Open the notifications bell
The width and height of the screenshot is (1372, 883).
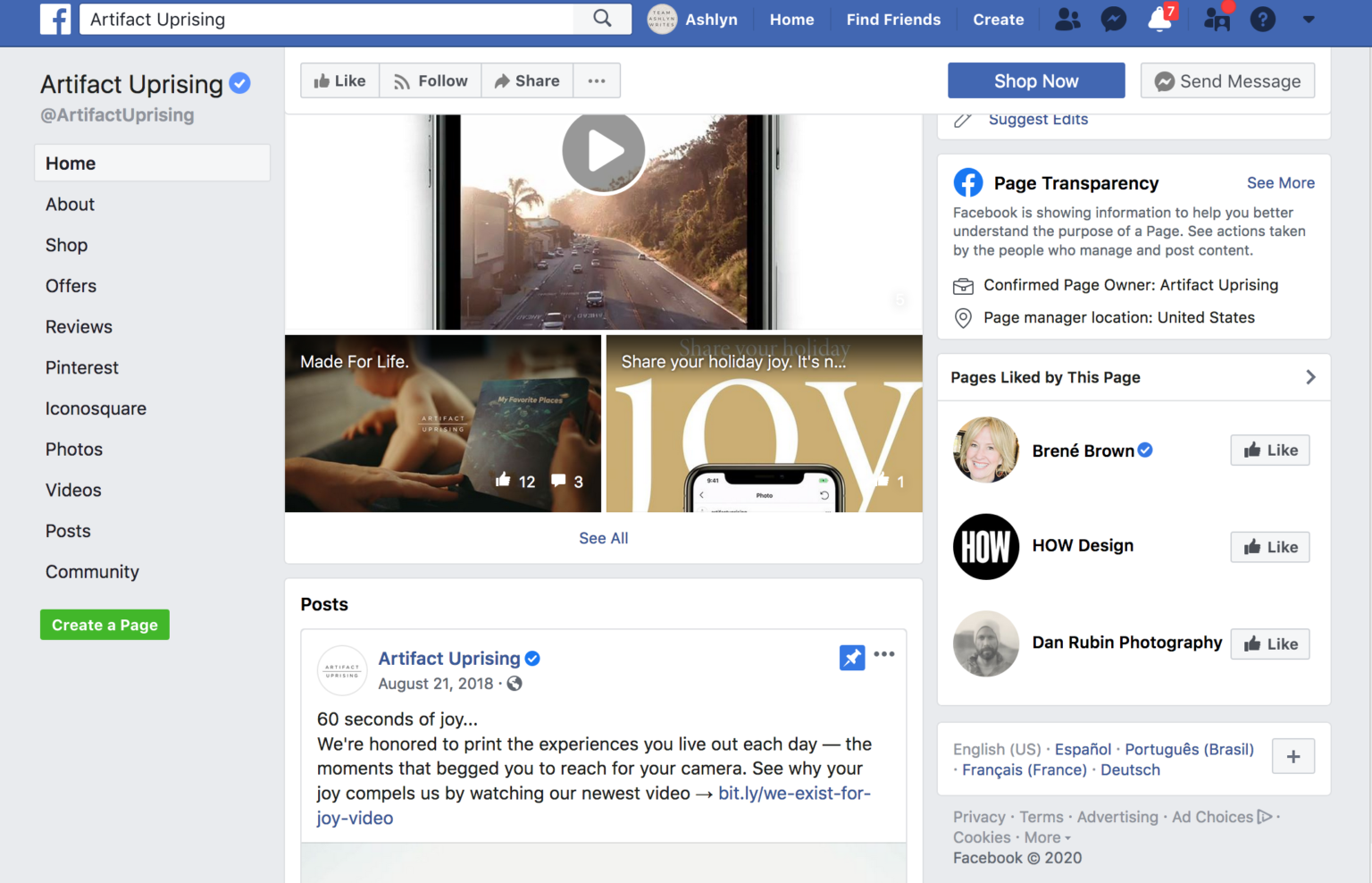point(1159,19)
